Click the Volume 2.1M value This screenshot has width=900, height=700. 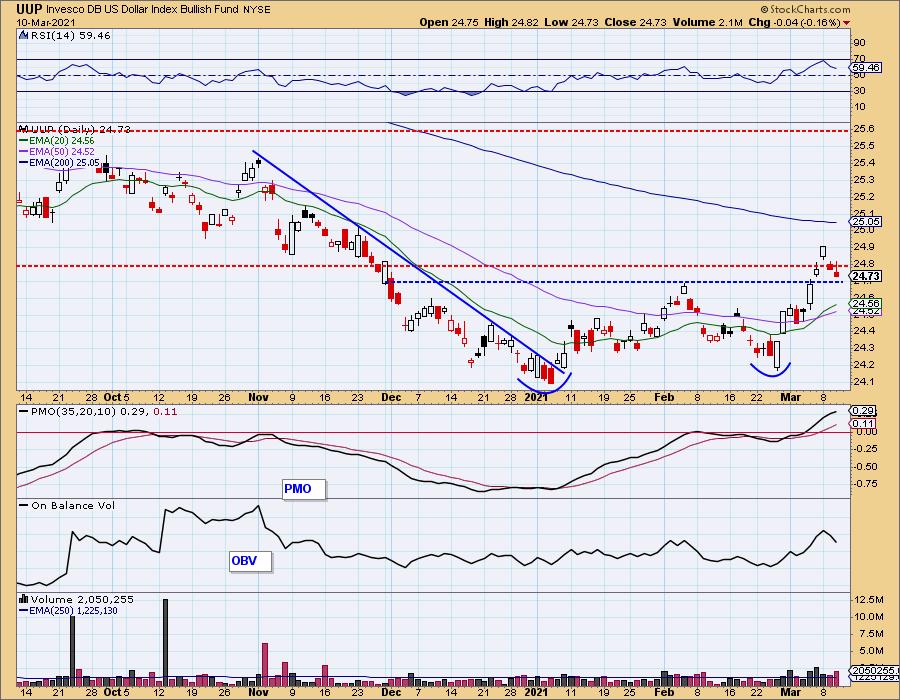click(708, 22)
